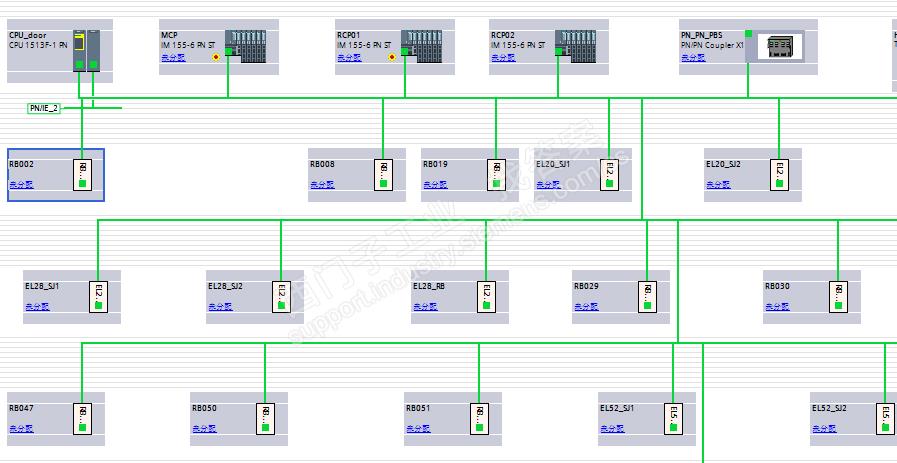Select the EL28_SJ2 device icon
The width and height of the screenshot is (897, 463).
click(281, 297)
